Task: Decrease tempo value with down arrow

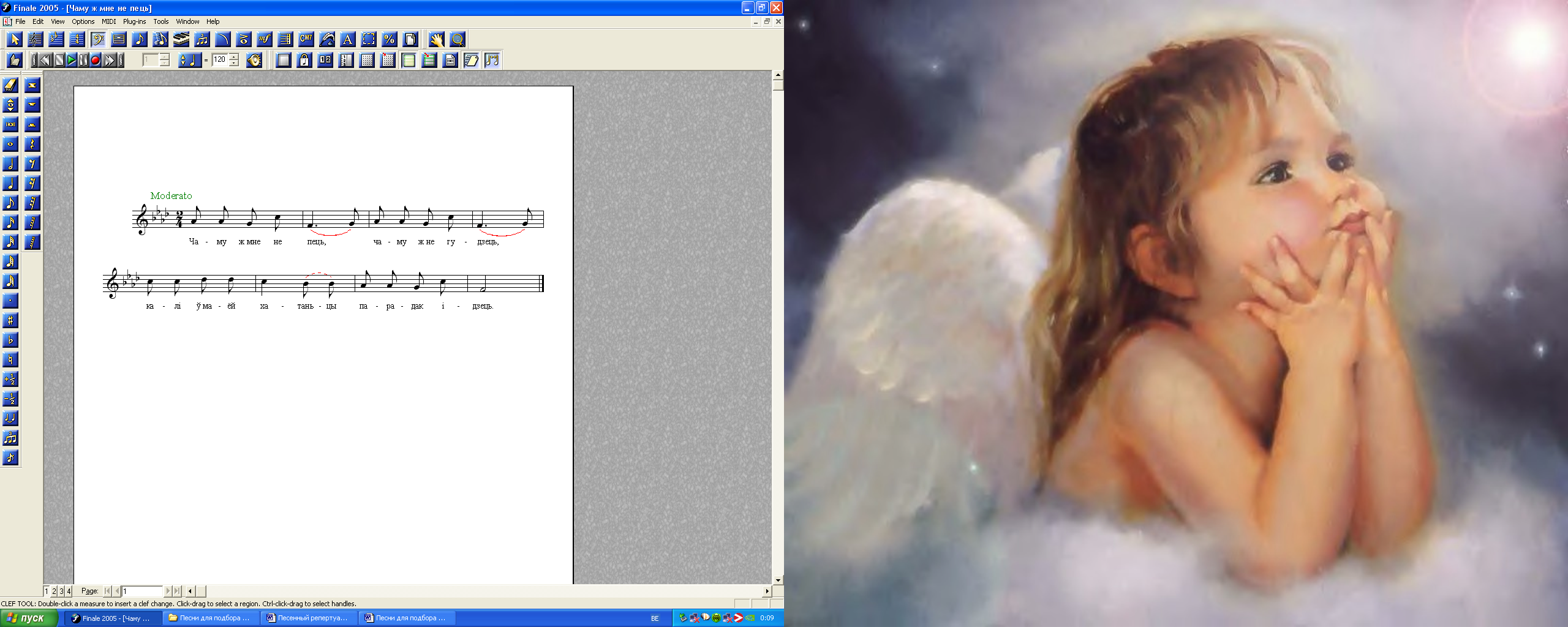Action: pos(234,63)
